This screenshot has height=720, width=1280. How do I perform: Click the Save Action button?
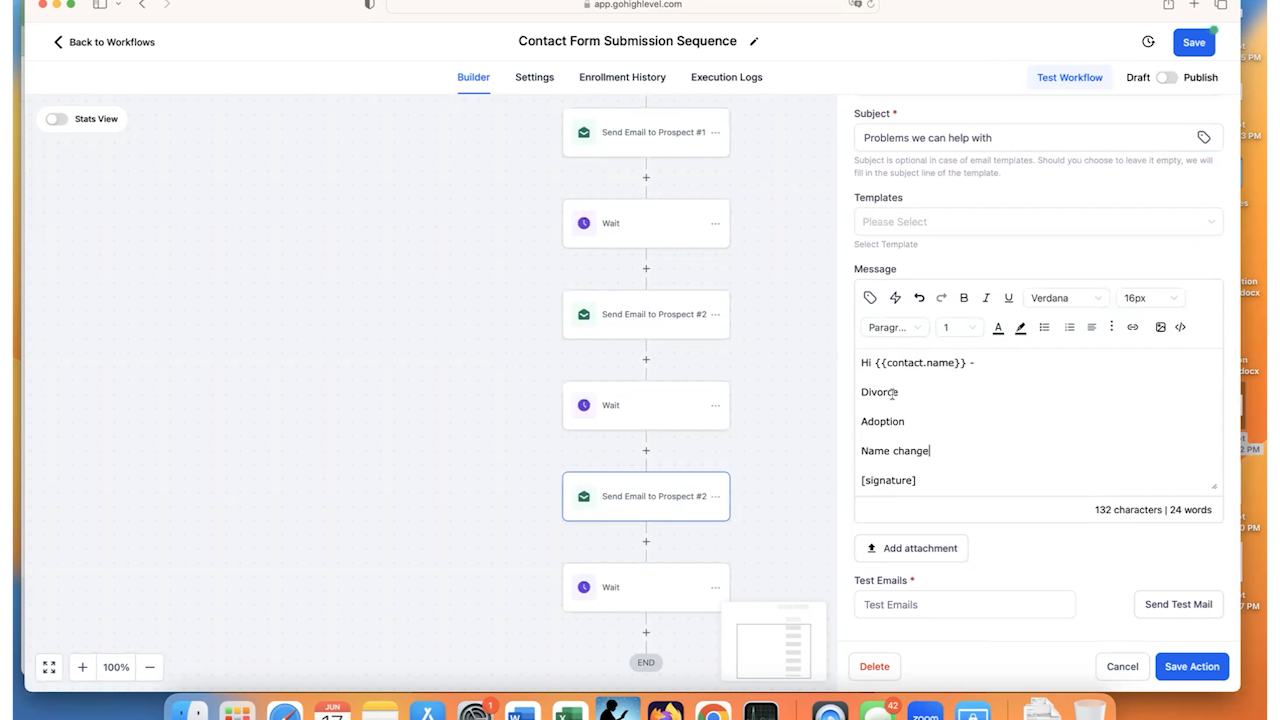click(1191, 666)
